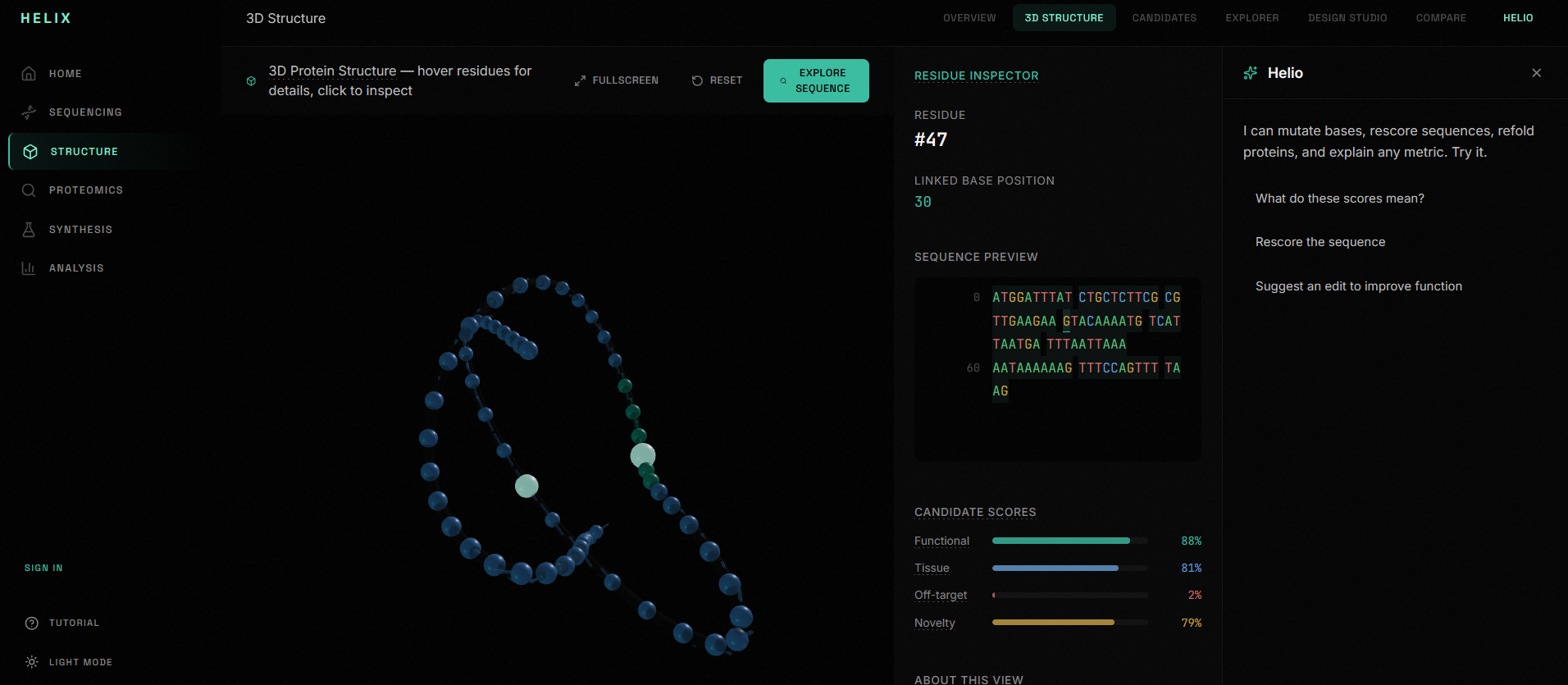Click the Analysis bar chart icon
Screen dimensions: 1568x685
(29, 268)
